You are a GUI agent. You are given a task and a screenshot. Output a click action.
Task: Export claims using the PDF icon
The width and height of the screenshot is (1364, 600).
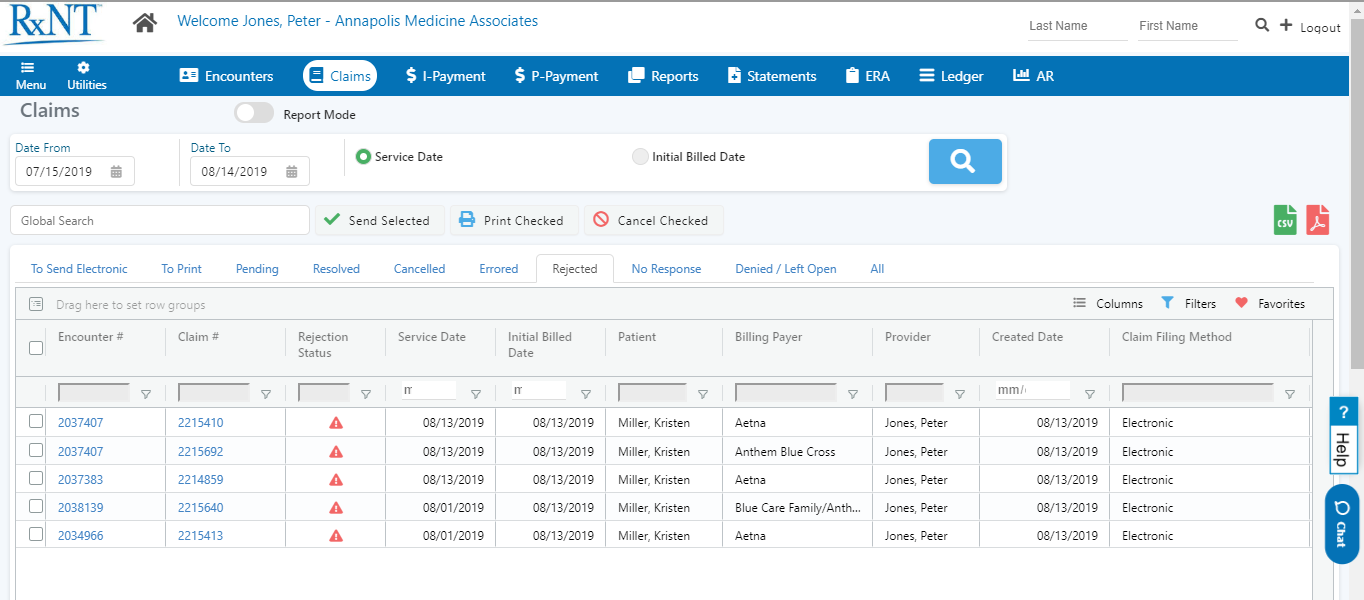point(1317,220)
